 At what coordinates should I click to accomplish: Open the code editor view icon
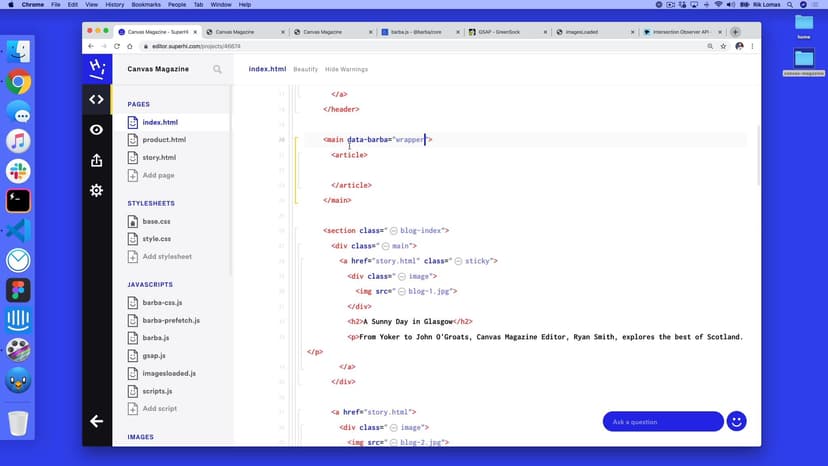pyautogui.click(x=96, y=99)
